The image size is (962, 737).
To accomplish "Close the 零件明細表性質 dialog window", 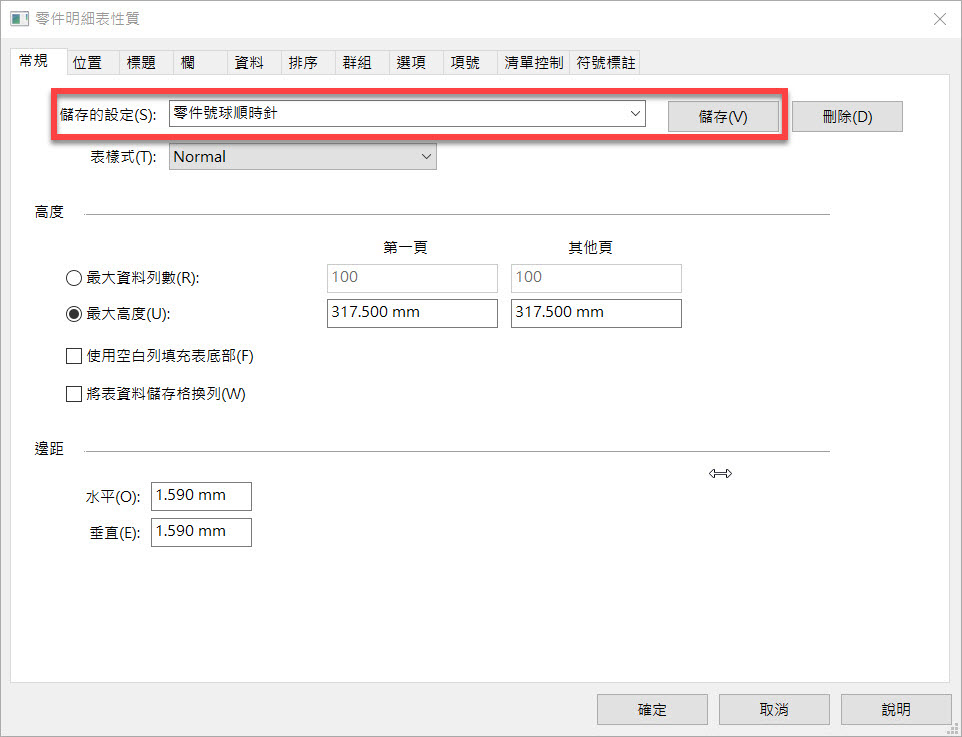I will pyautogui.click(x=939, y=19).
